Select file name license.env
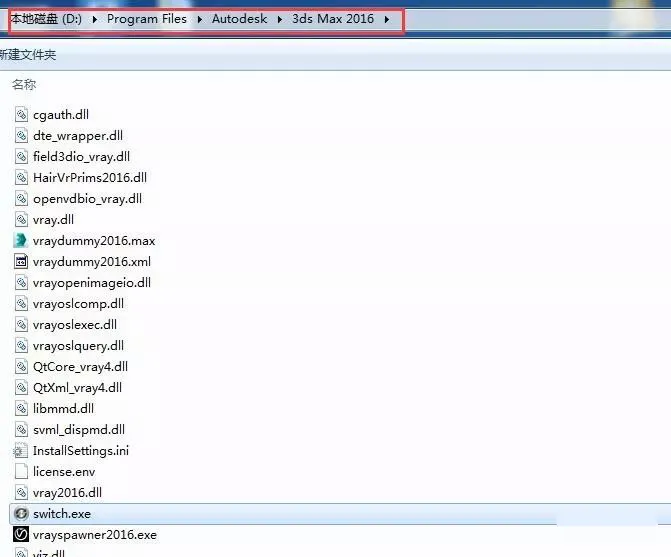Image resolution: width=671 pixels, height=557 pixels. click(64, 471)
